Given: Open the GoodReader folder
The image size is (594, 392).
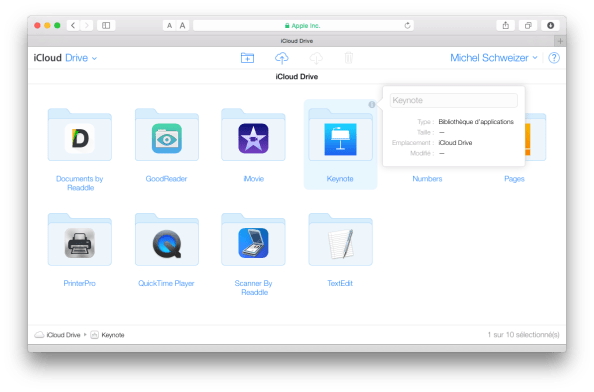Looking at the screenshot, I should (167, 135).
